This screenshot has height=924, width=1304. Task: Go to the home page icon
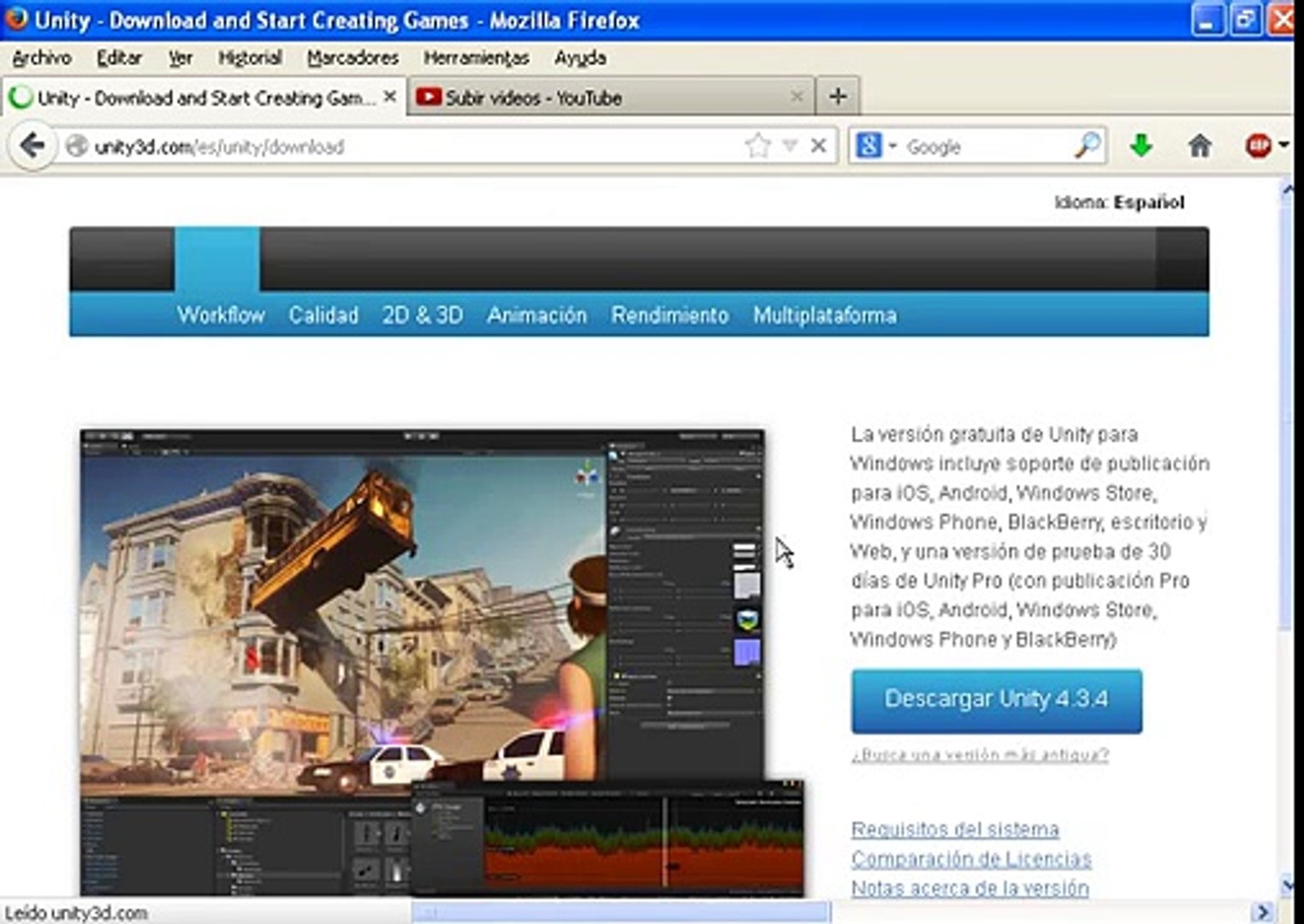(x=1200, y=146)
